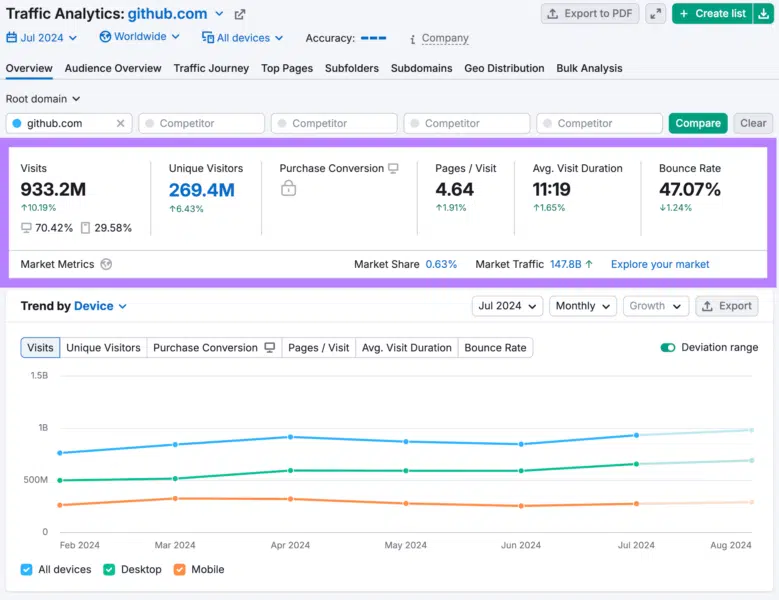Open the Jul 2024 date filter at top
Screen dimensions: 779x600
42,38
